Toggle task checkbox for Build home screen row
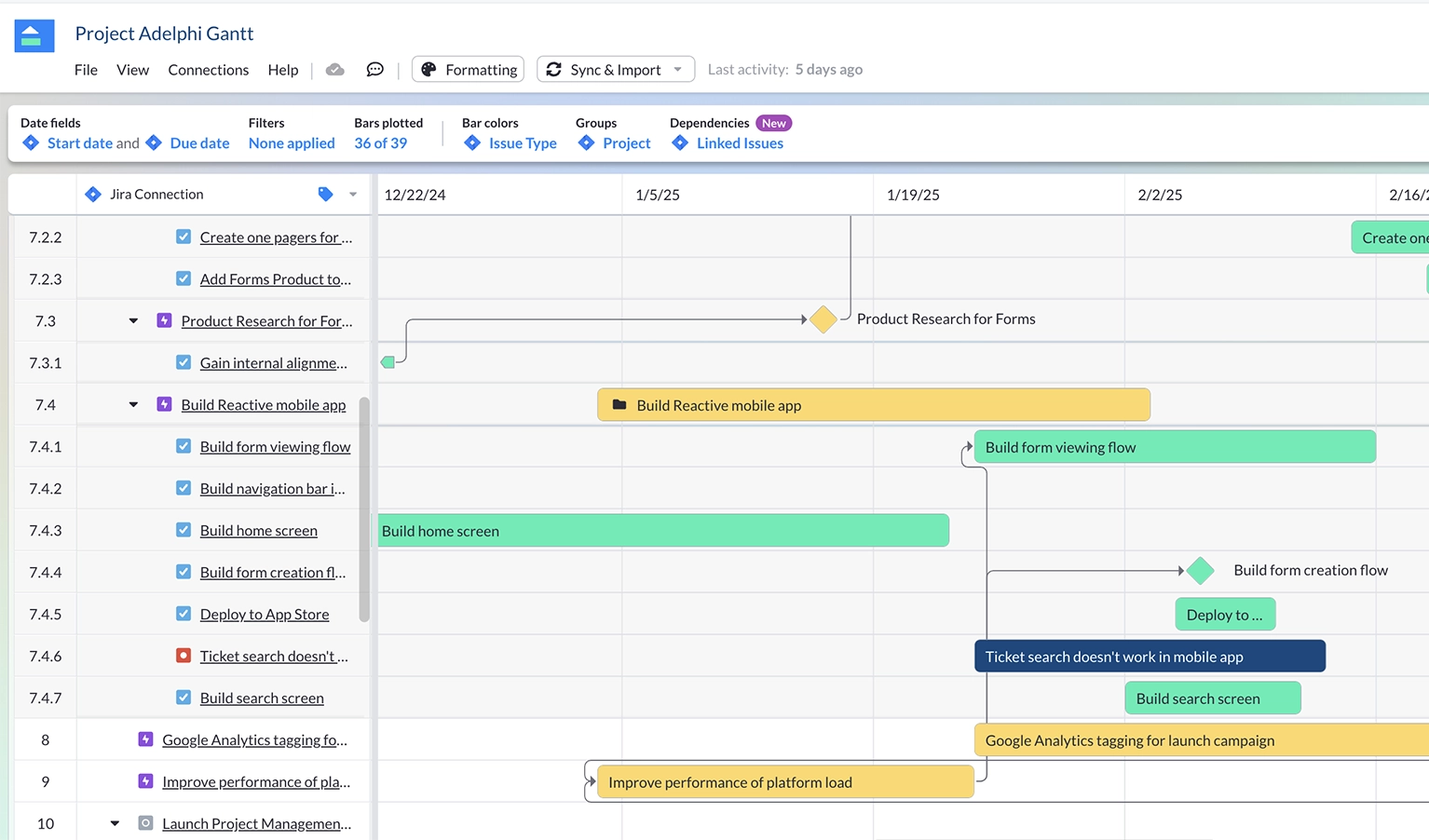 click(x=184, y=530)
